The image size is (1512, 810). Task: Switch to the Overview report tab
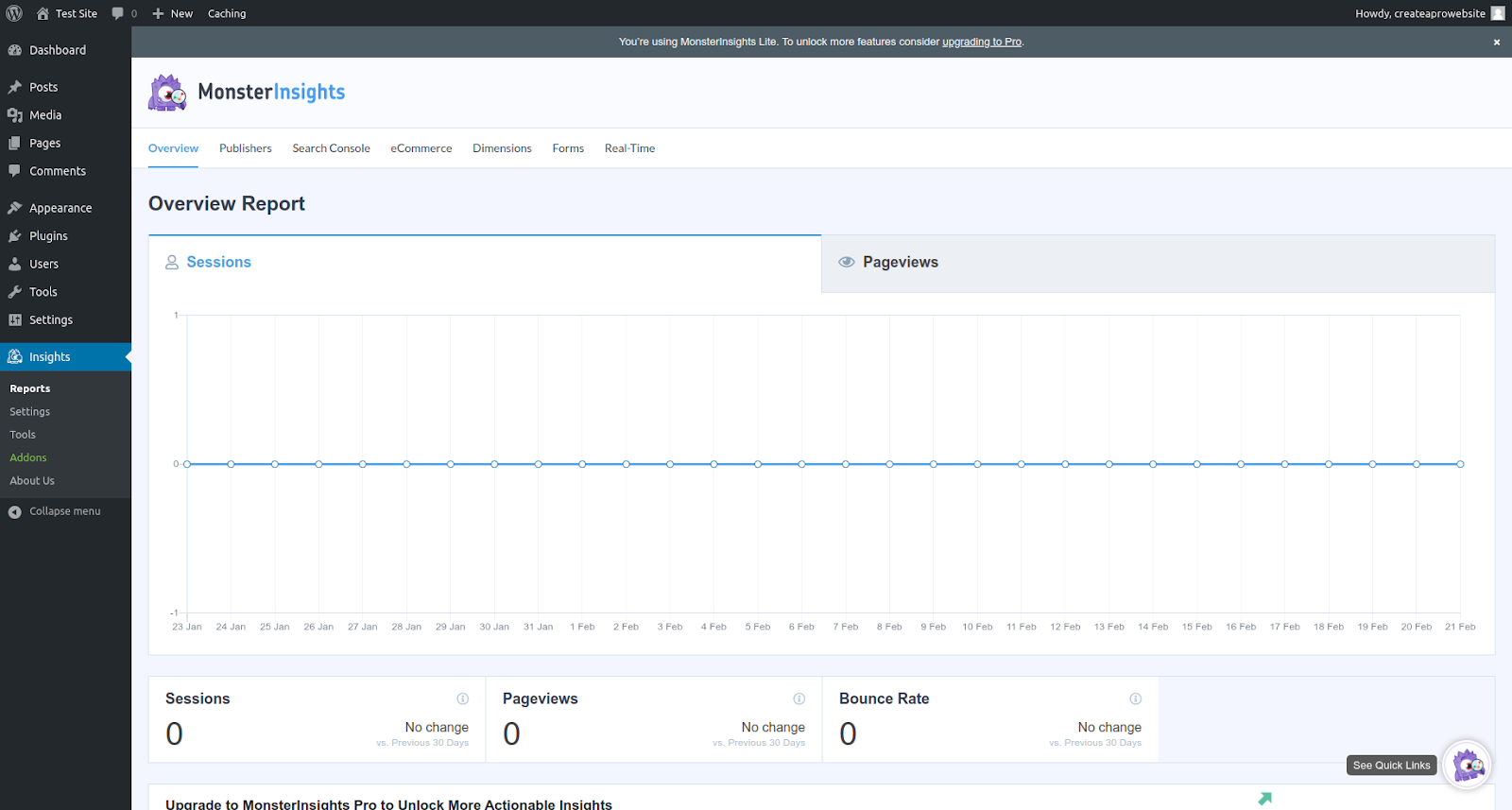point(173,148)
